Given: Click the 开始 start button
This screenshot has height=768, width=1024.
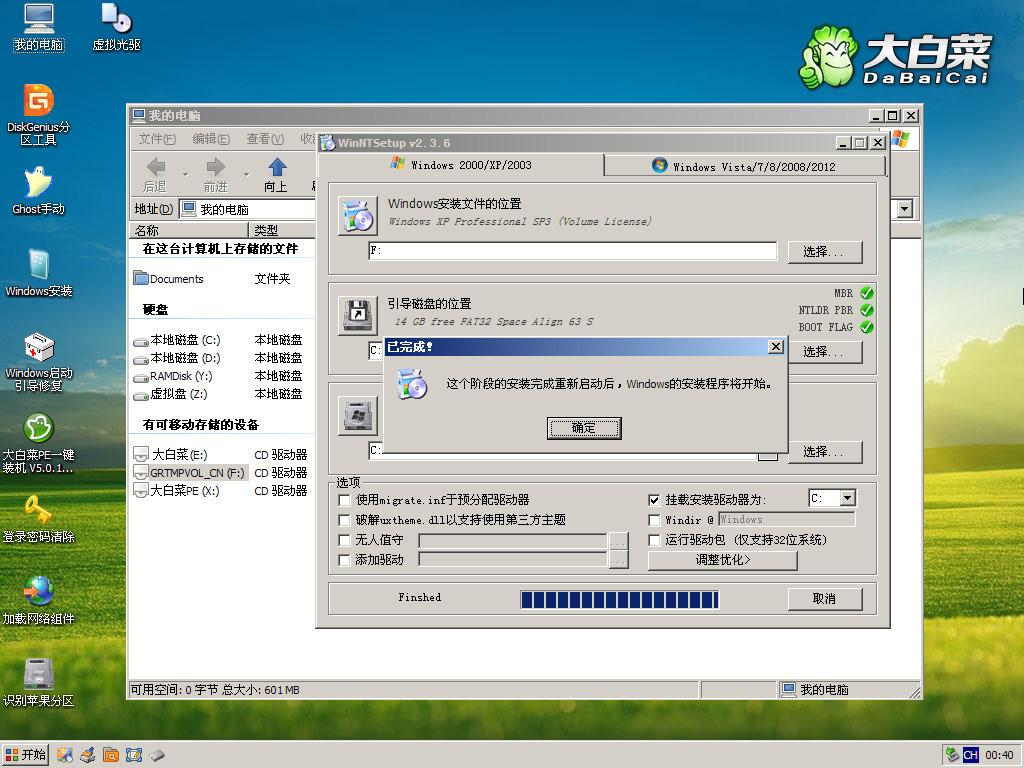Looking at the screenshot, I should click(27, 754).
